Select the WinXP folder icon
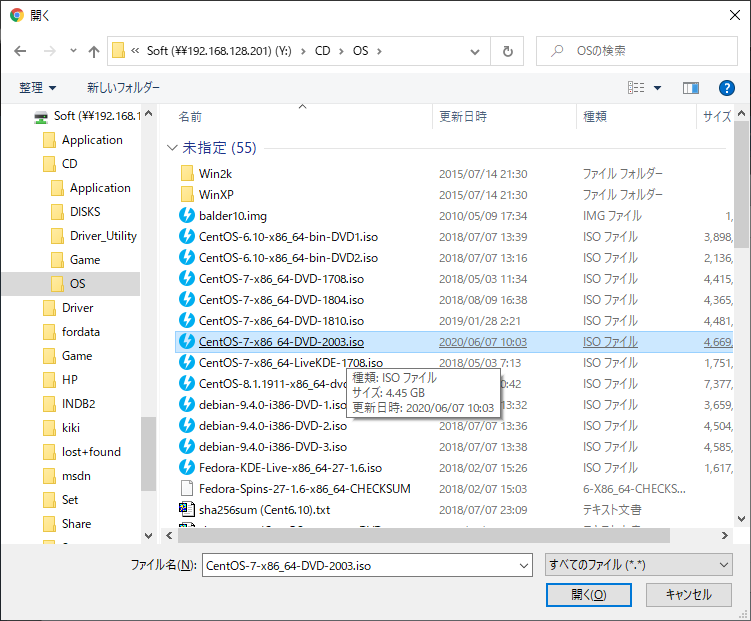Screen dimensions: 751x621 coord(187,194)
